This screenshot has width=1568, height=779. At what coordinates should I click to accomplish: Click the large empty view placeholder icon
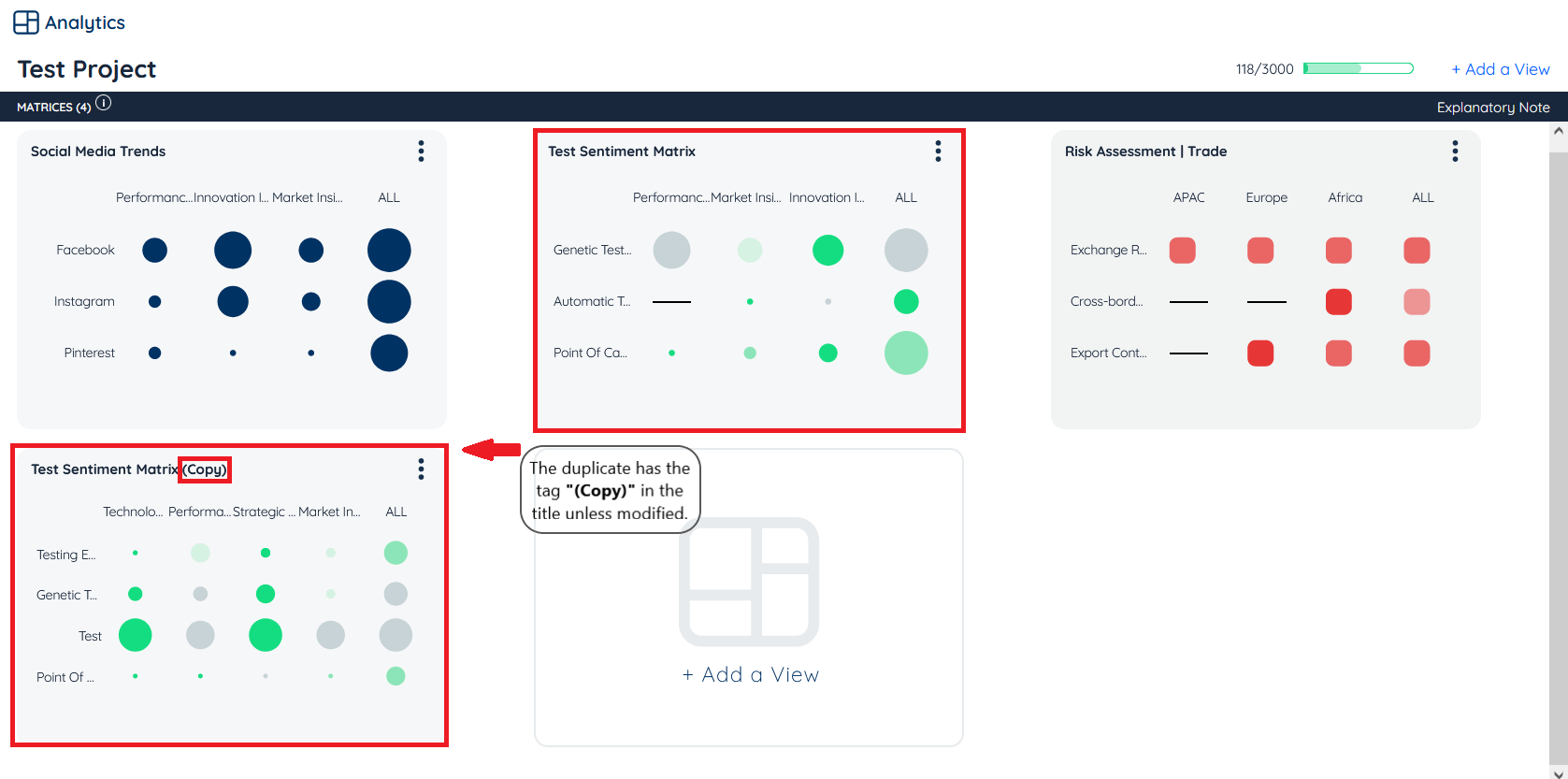pyautogui.click(x=749, y=582)
